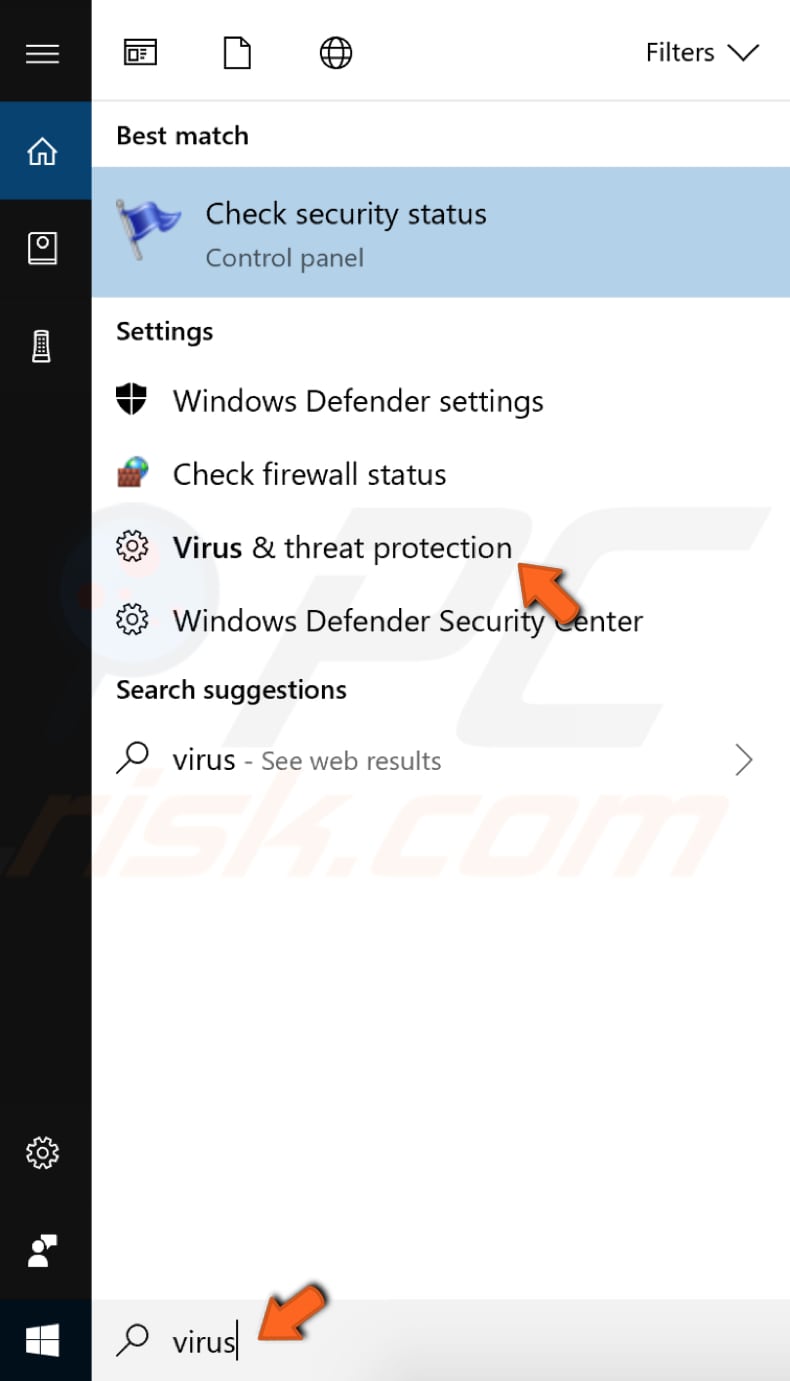The image size is (790, 1381).
Task: Click the magnifier icon in the search box
Action: 133,1339
